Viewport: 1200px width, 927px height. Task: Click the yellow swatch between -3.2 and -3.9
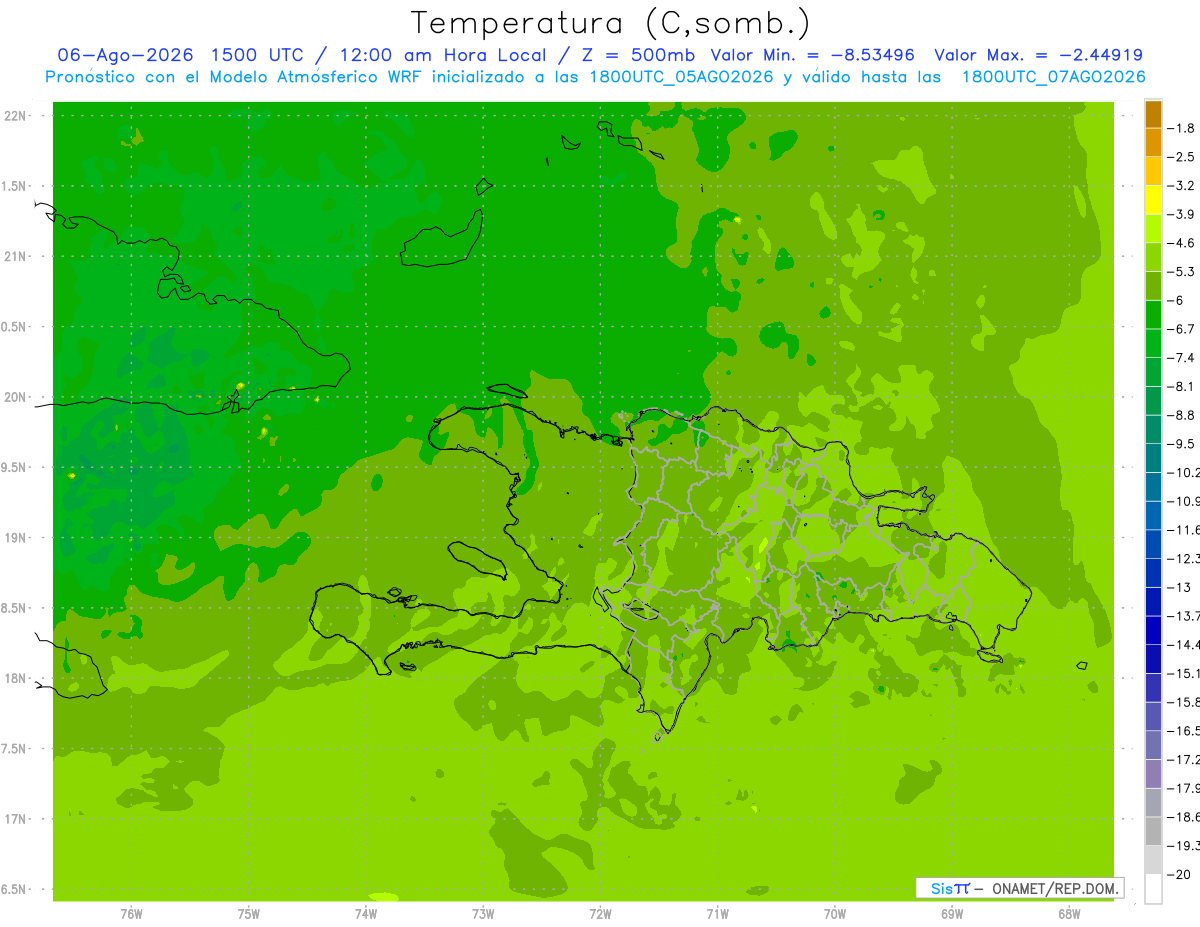(1153, 200)
